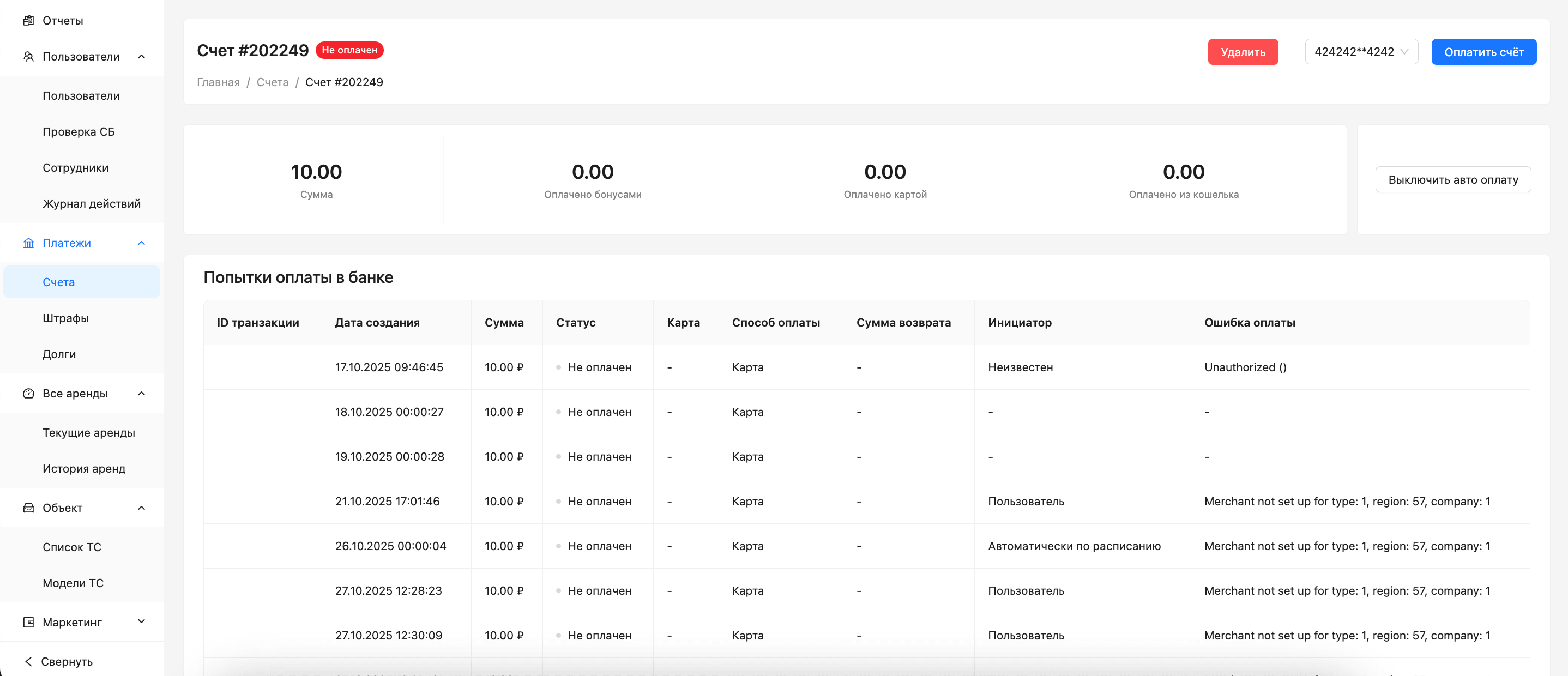Open the Штрафы menu item
Screen dimensions: 1568x676
[x=66, y=318]
